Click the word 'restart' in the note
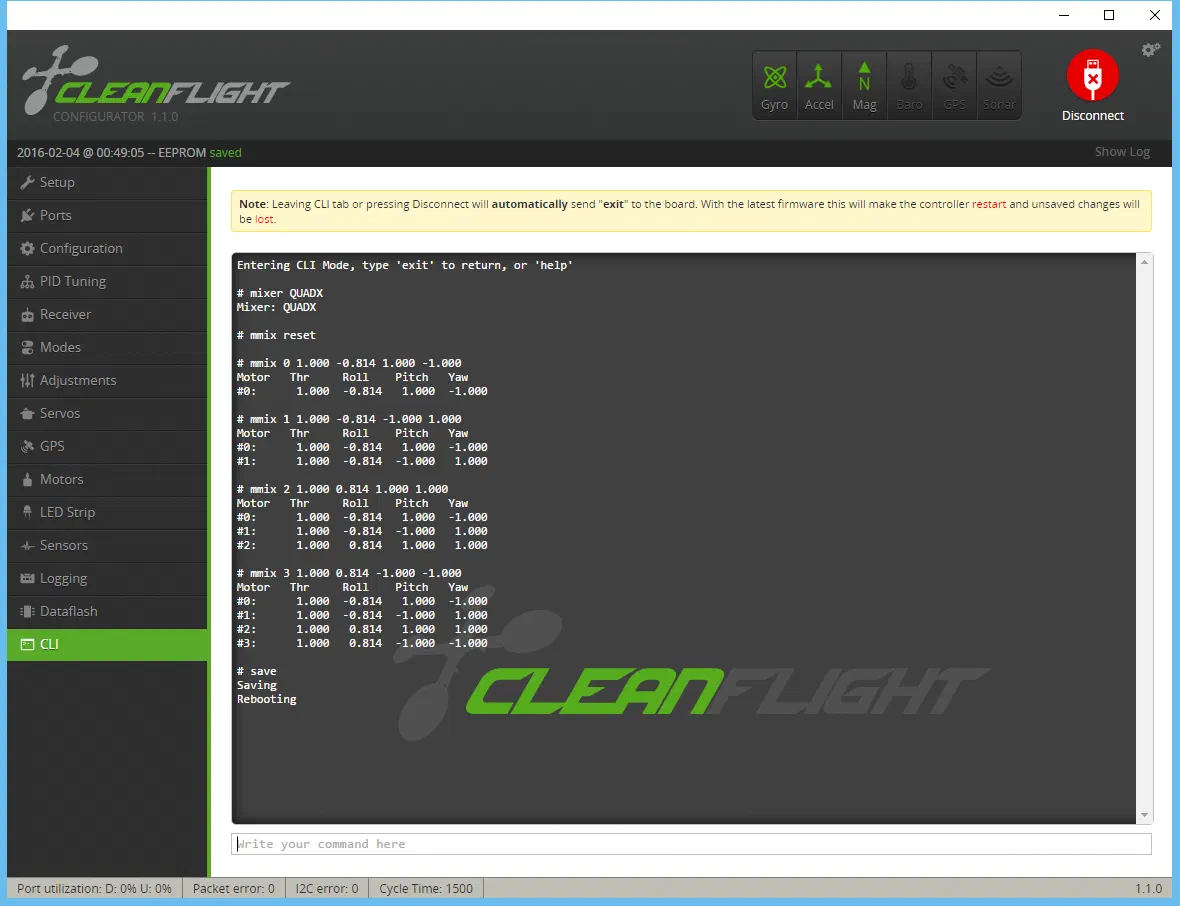Screen dimensions: 1180x906 989,204
